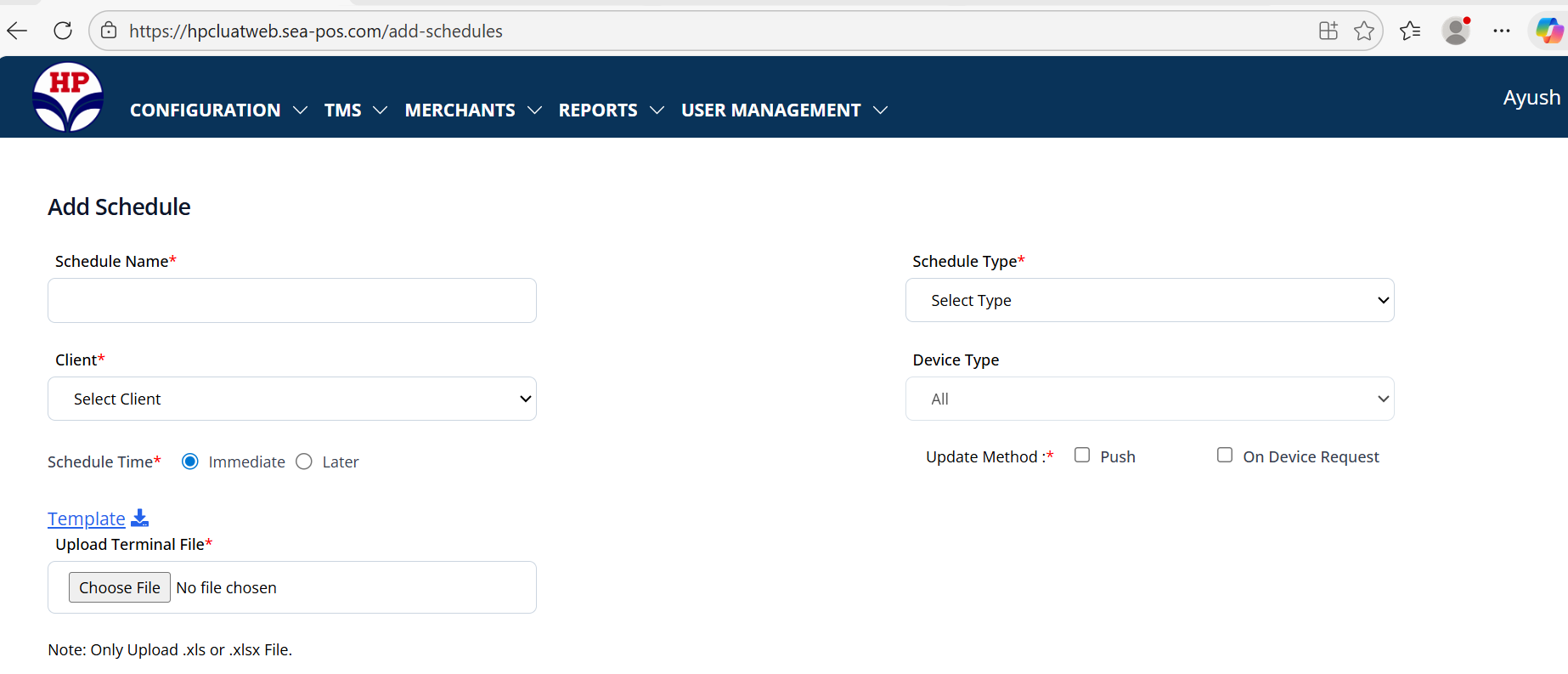Click the star to favorite this page
1568x674 pixels.
pyautogui.click(x=1364, y=31)
